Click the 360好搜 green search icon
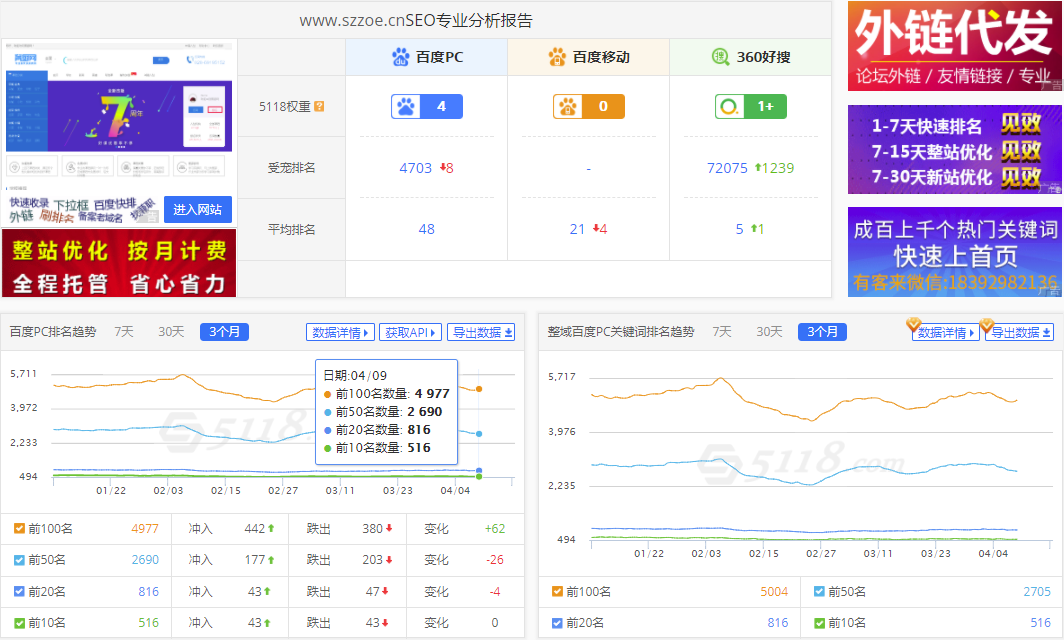The image size is (1064, 640). click(x=720, y=57)
